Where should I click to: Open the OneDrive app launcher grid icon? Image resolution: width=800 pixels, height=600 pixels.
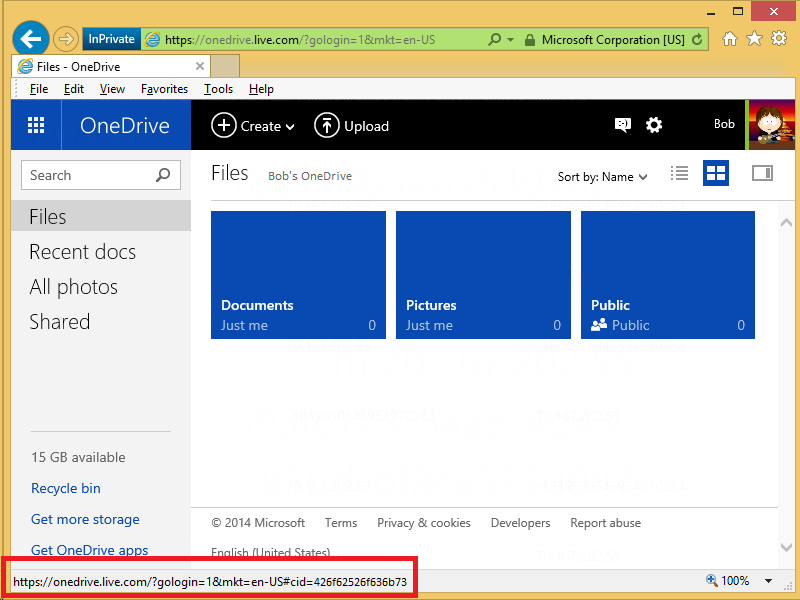[x=36, y=125]
